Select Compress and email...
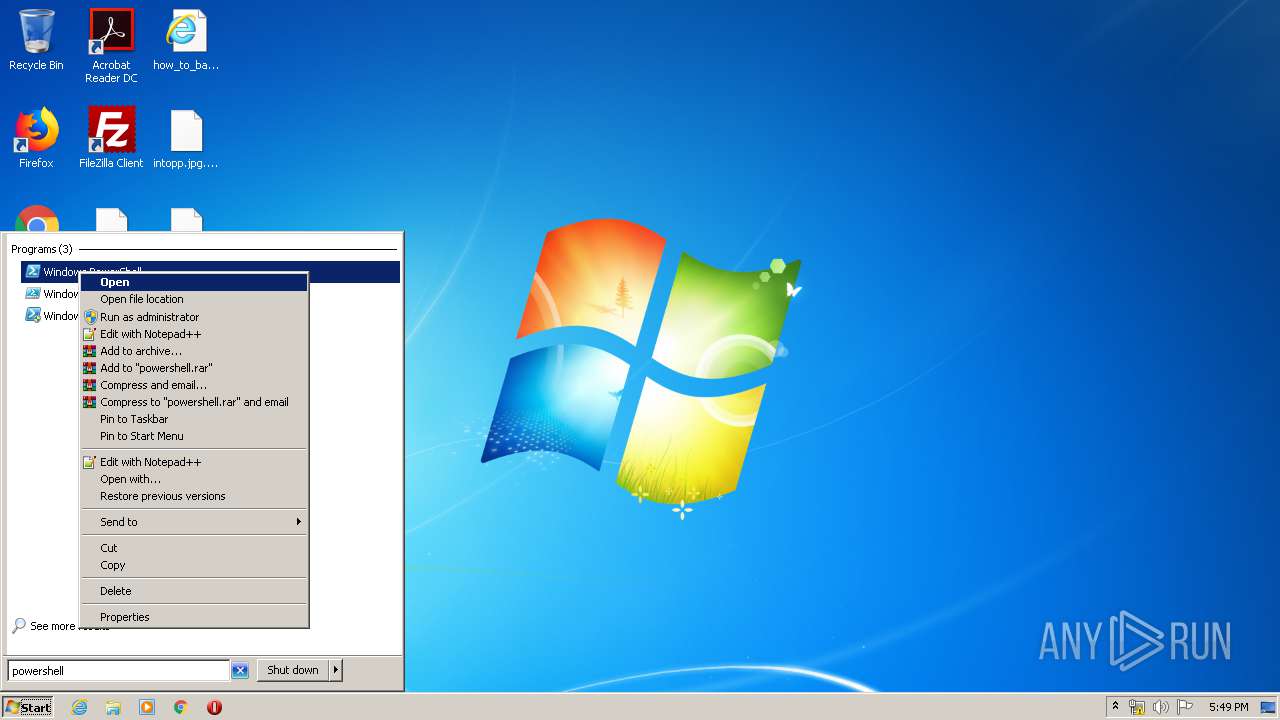Screen dimensions: 1280x720 point(194,385)
